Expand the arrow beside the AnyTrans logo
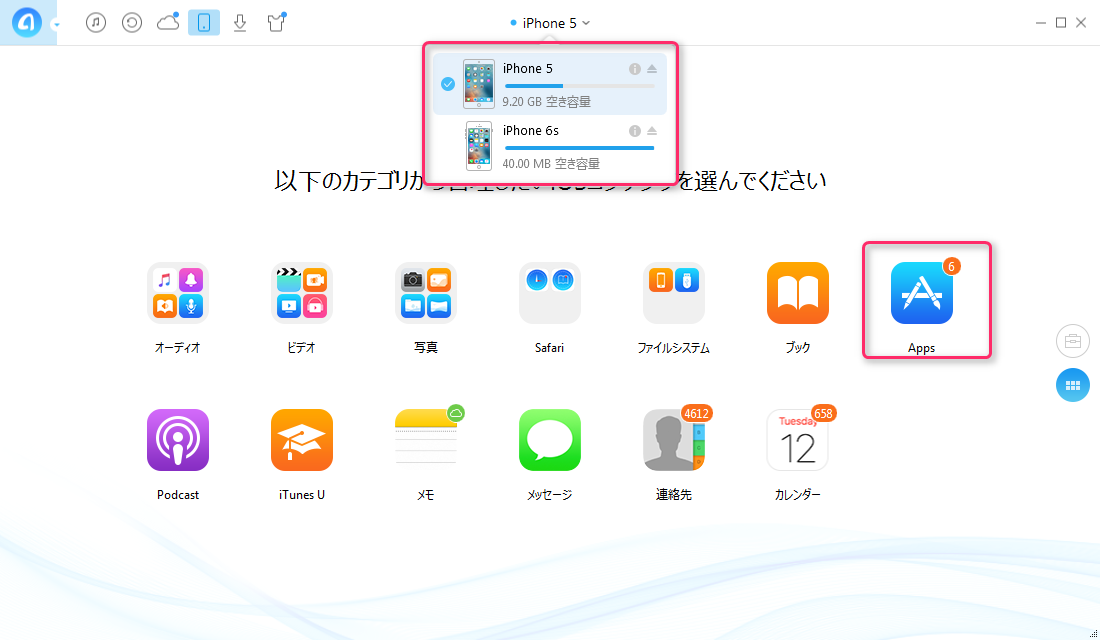 56,25
